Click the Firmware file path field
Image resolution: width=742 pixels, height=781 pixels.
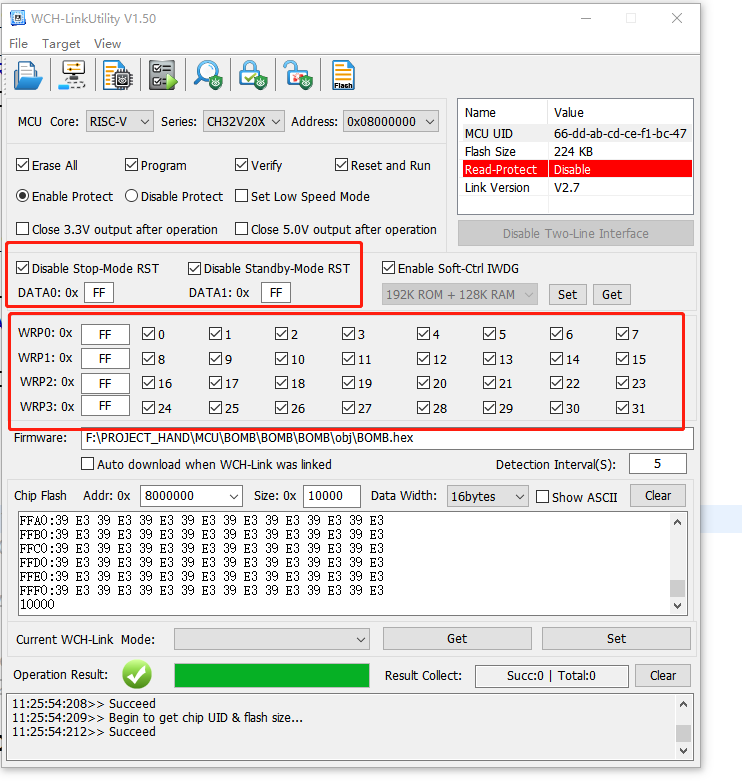(x=386, y=439)
